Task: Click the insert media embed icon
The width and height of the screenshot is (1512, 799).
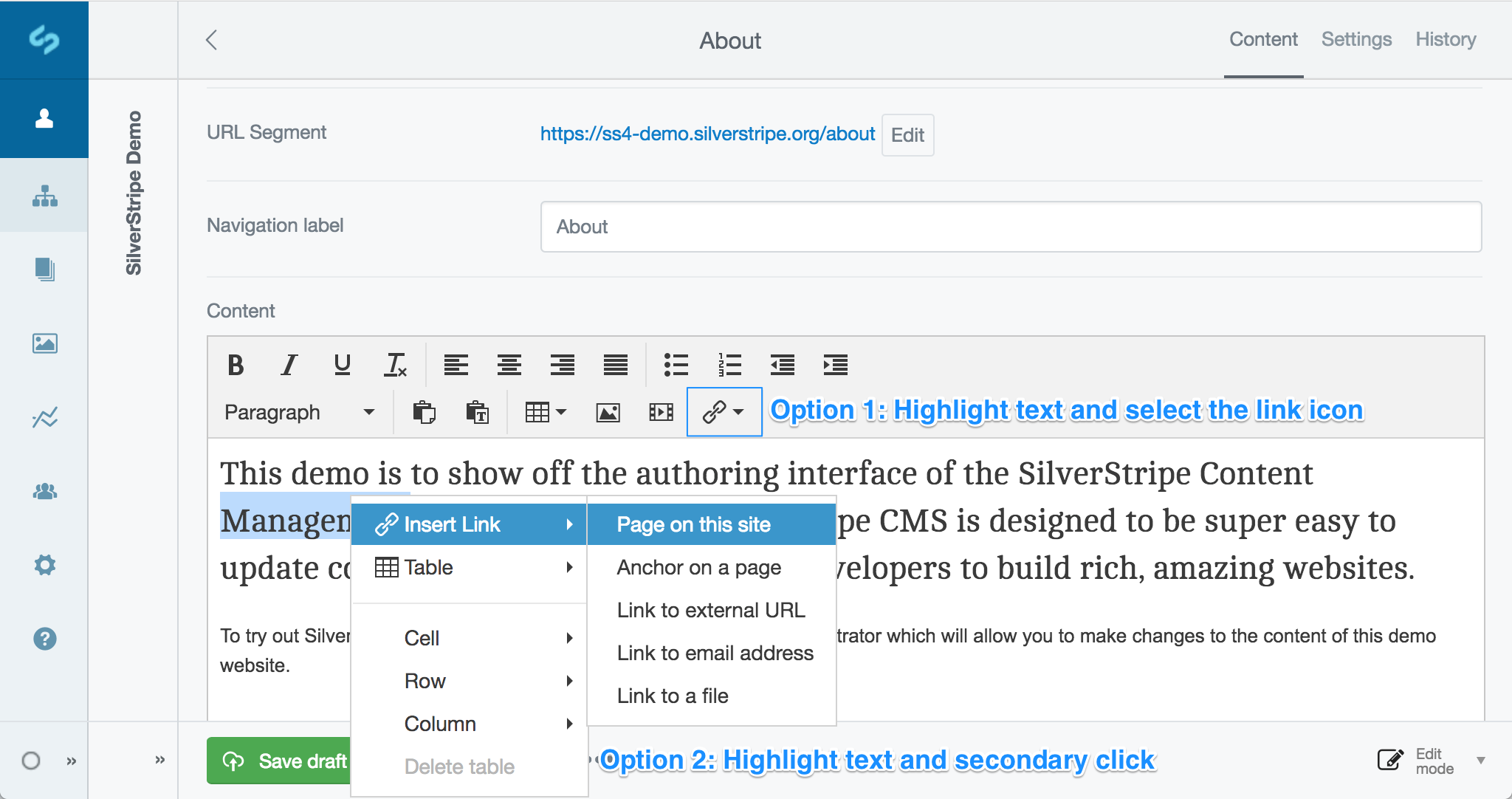Action: coord(661,412)
